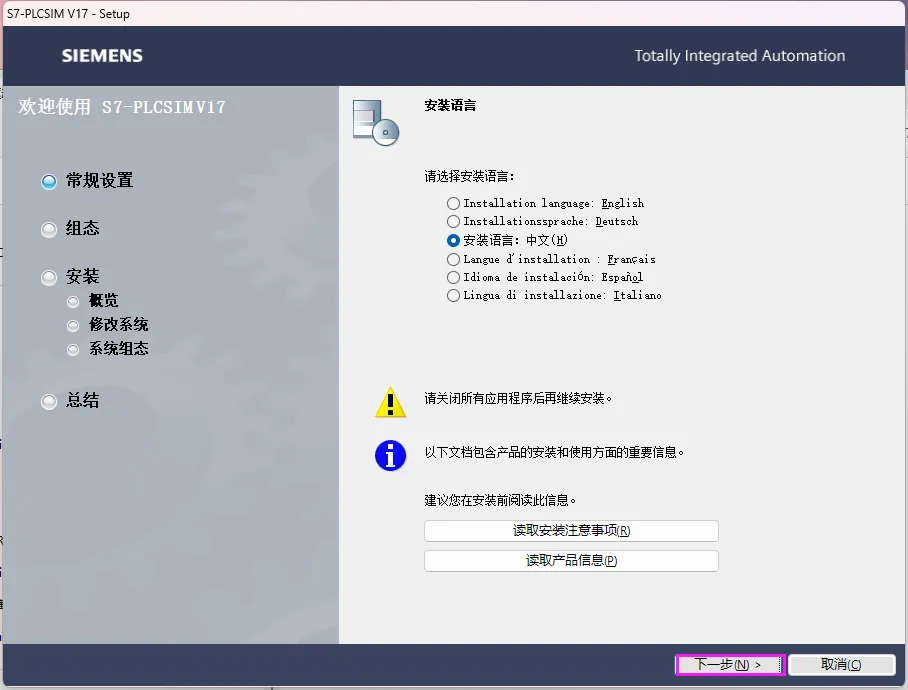Click the 安装 step in sidebar
908x690 pixels.
70,277
